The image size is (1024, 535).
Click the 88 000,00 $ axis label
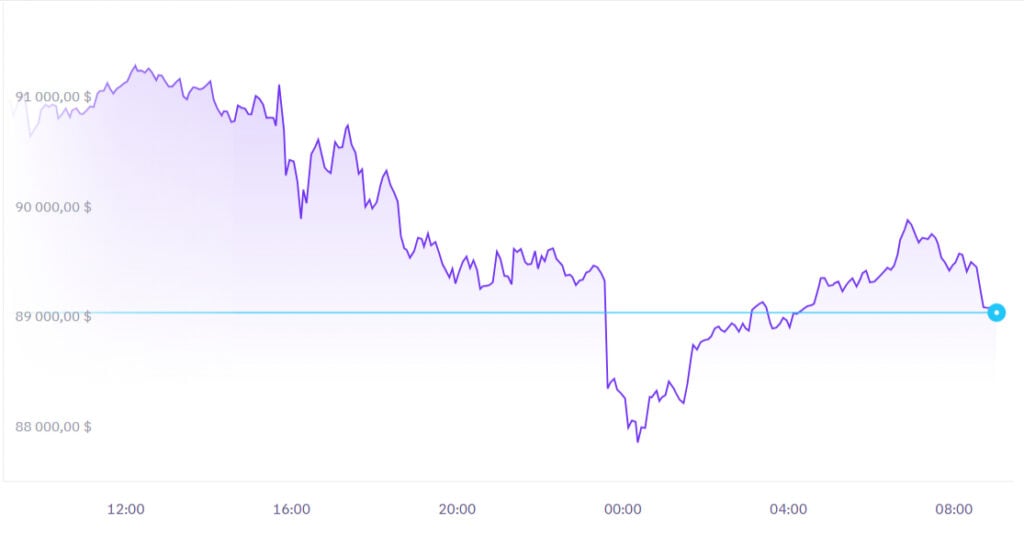pyautogui.click(x=53, y=426)
